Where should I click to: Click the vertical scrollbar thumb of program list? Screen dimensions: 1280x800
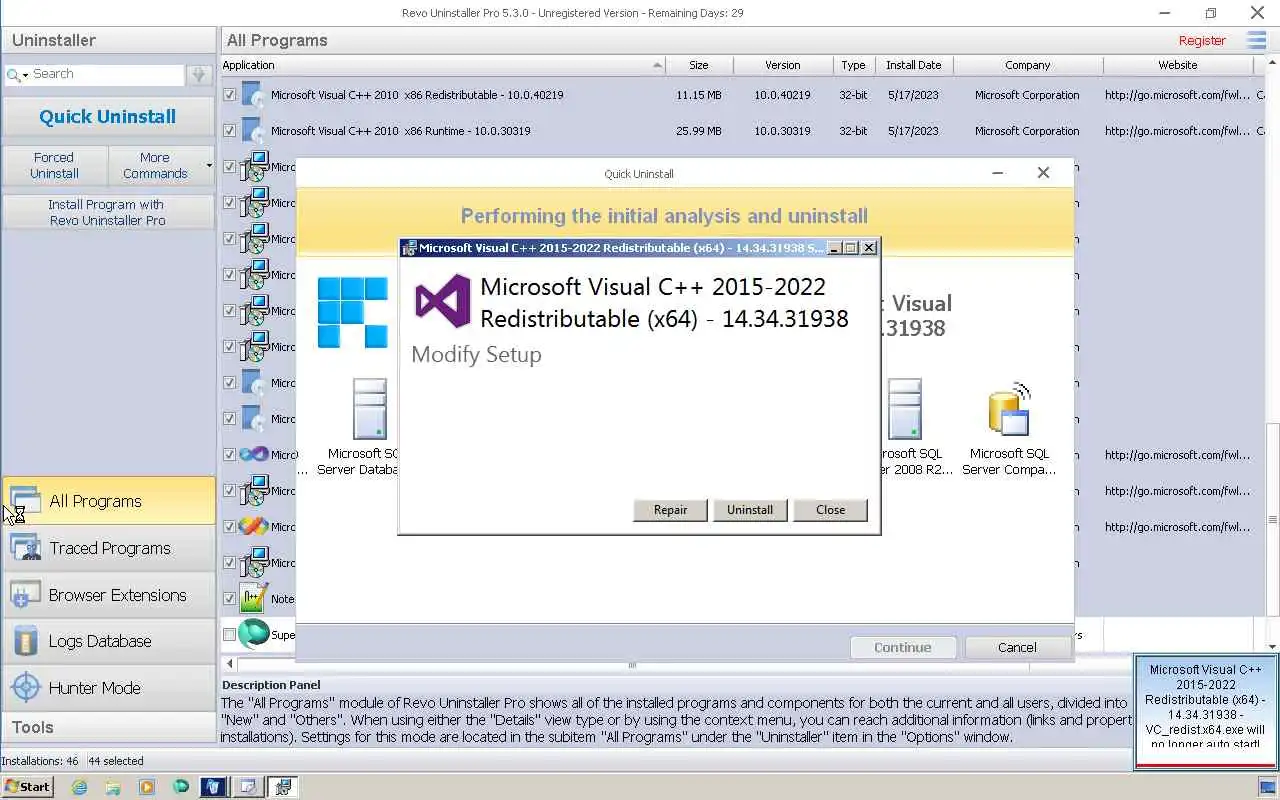pyautogui.click(x=1273, y=520)
